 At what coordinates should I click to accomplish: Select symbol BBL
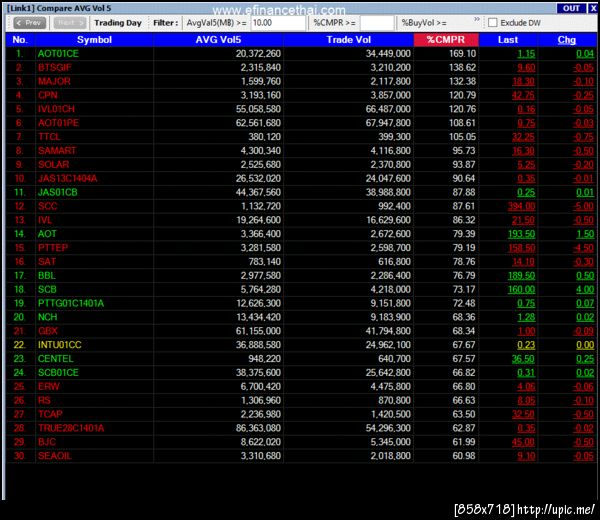pyautogui.click(x=47, y=275)
